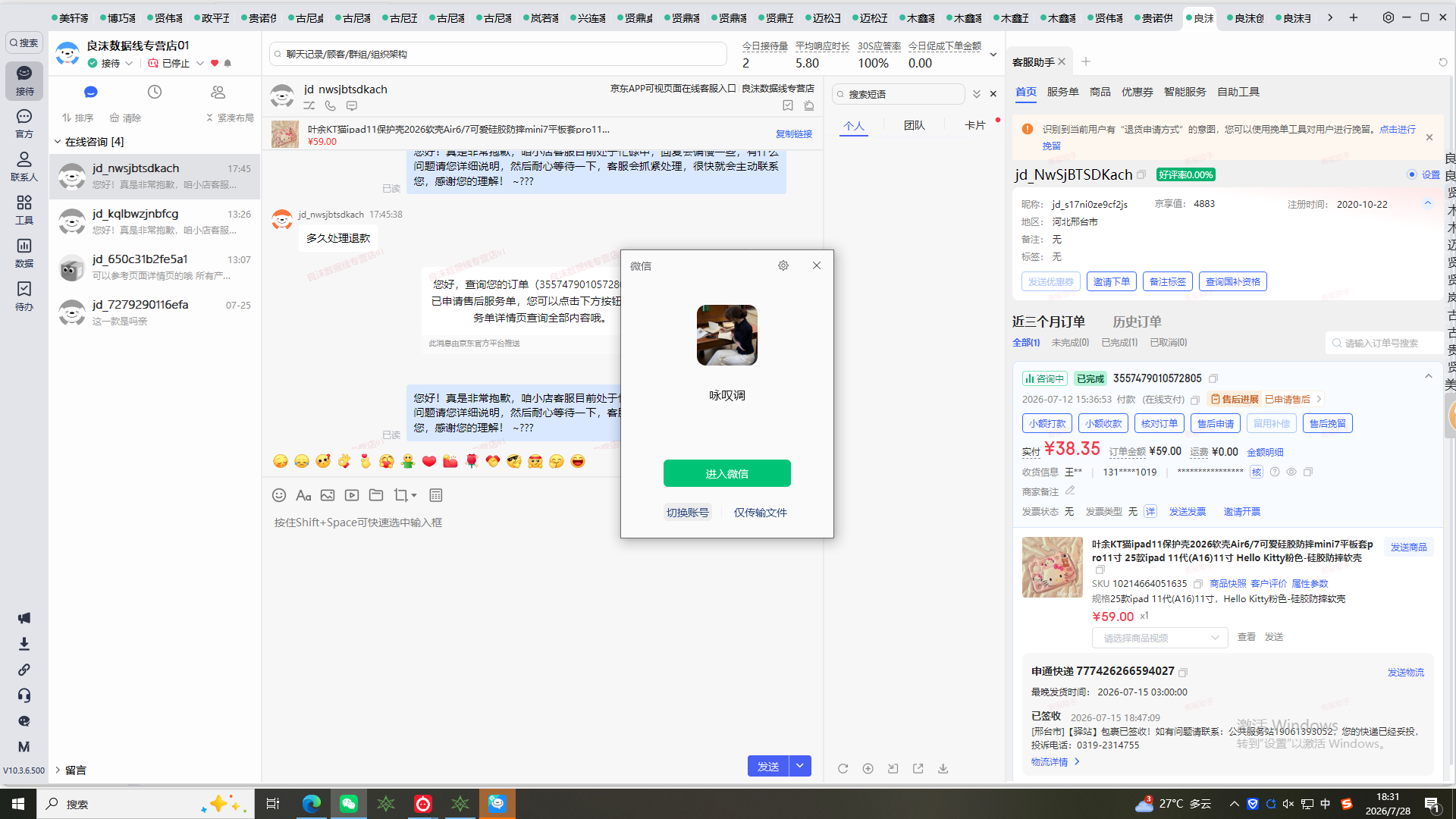
Task: Open the emoji picker in chat toolbar
Action: (279, 495)
